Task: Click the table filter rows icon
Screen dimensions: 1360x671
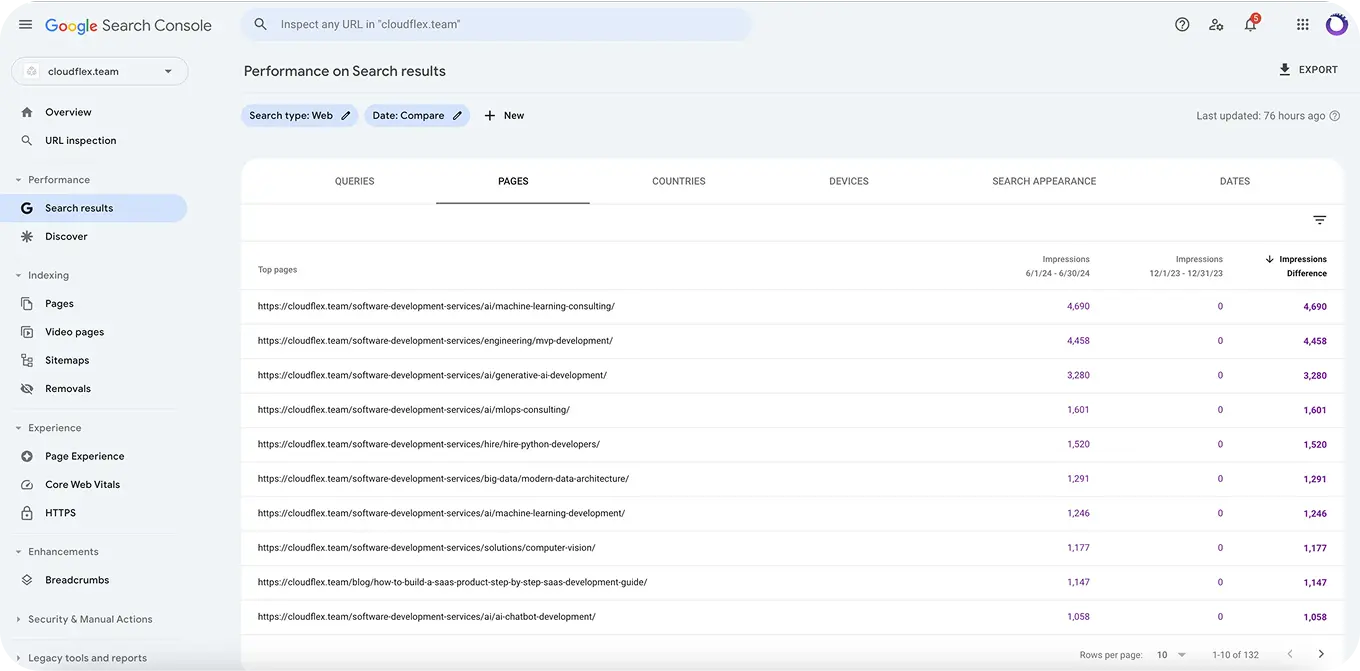Action: pos(1319,220)
